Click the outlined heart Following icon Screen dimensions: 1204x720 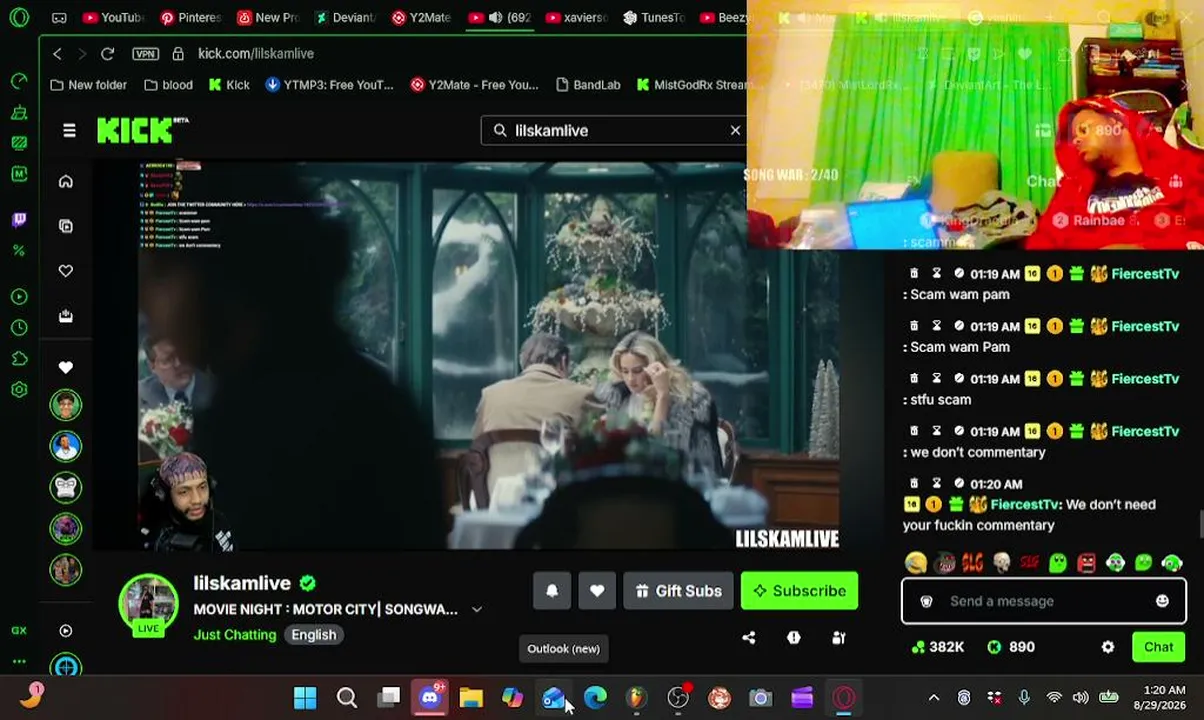point(66,271)
